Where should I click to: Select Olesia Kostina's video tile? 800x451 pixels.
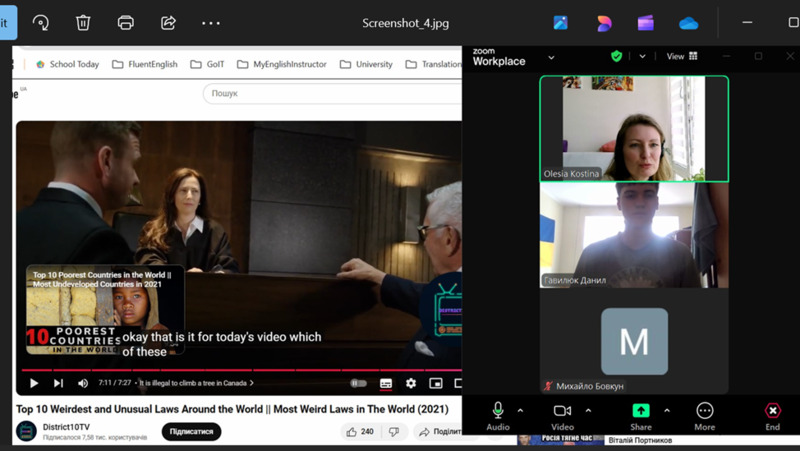[634, 129]
